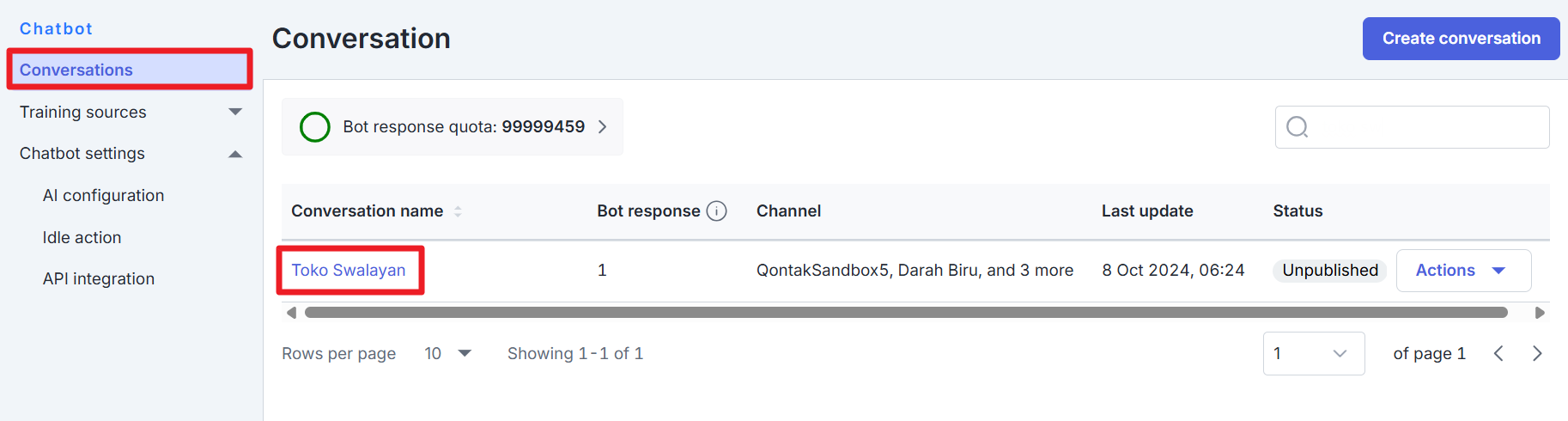Open bot response quota details chevron
Viewport: 1568px width, 421px height.
click(603, 127)
